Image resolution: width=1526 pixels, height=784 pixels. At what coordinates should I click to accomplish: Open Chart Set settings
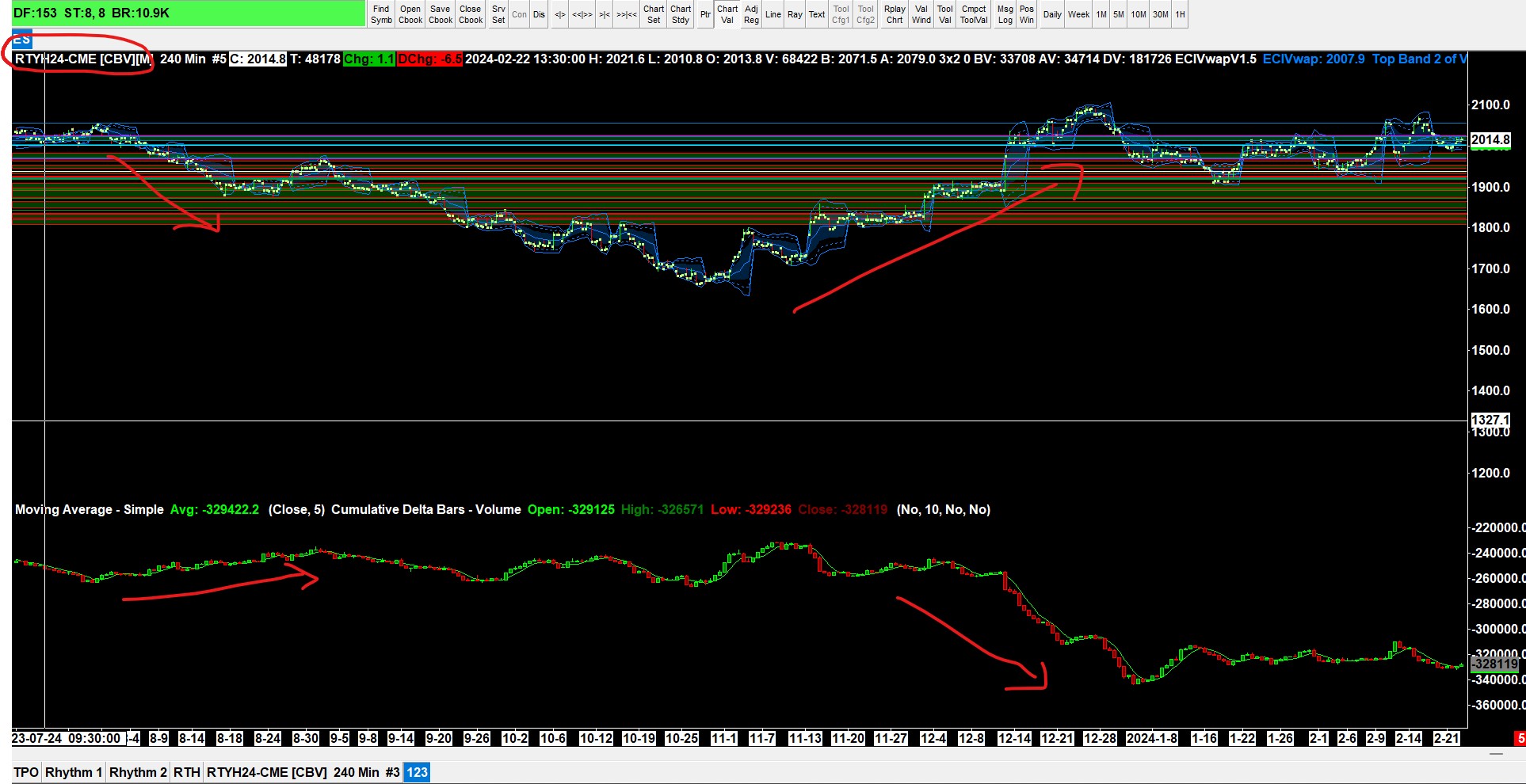tap(654, 14)
